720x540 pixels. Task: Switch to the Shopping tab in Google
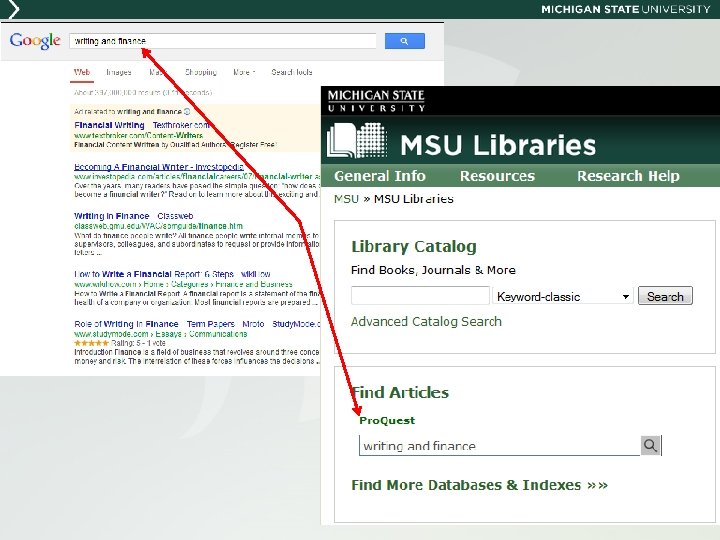[x=201, y=72]
